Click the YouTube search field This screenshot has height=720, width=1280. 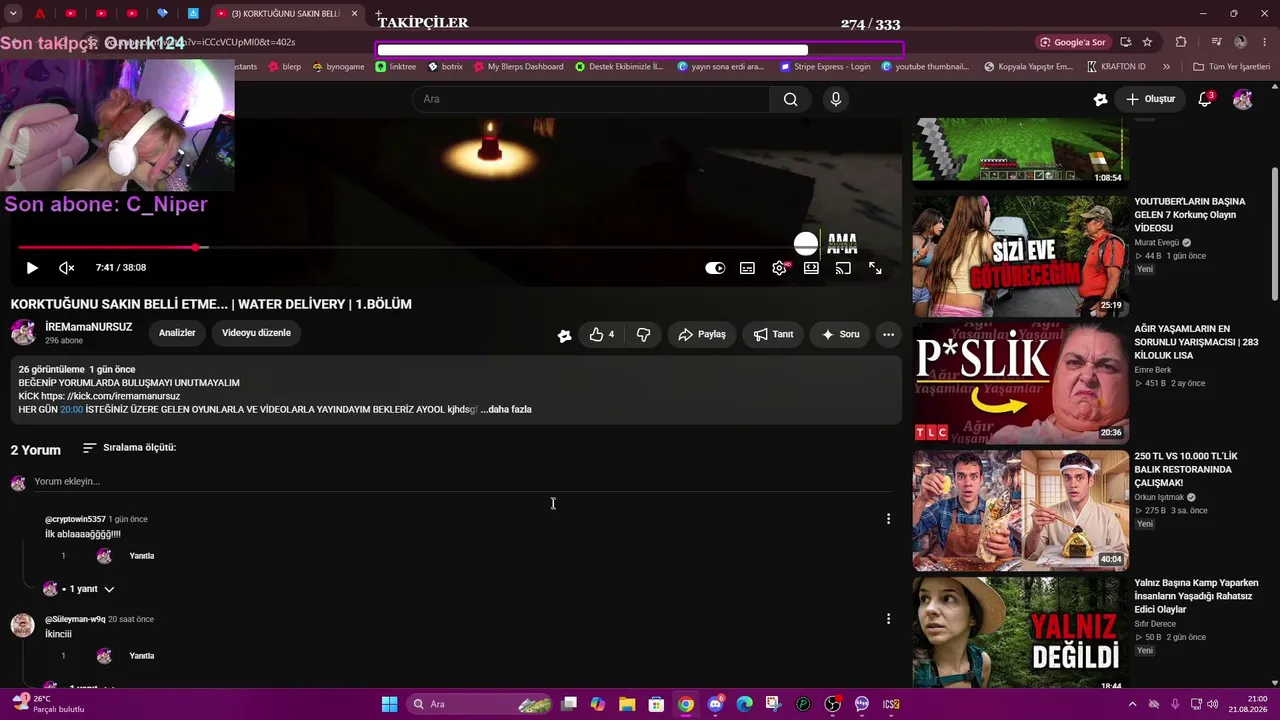[591, 99]
